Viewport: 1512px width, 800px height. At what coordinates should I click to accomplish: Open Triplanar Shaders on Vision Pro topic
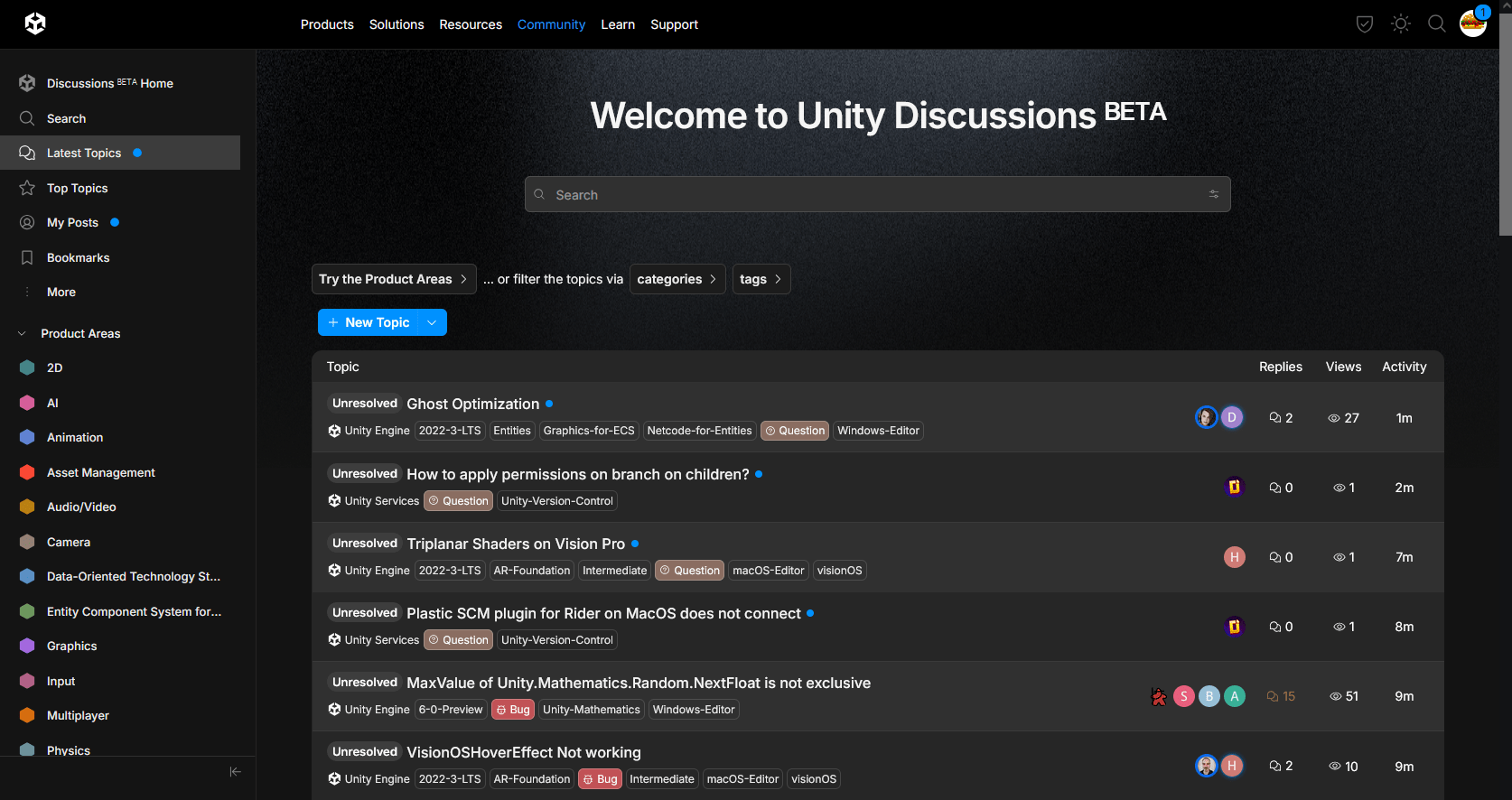point(516,544)
